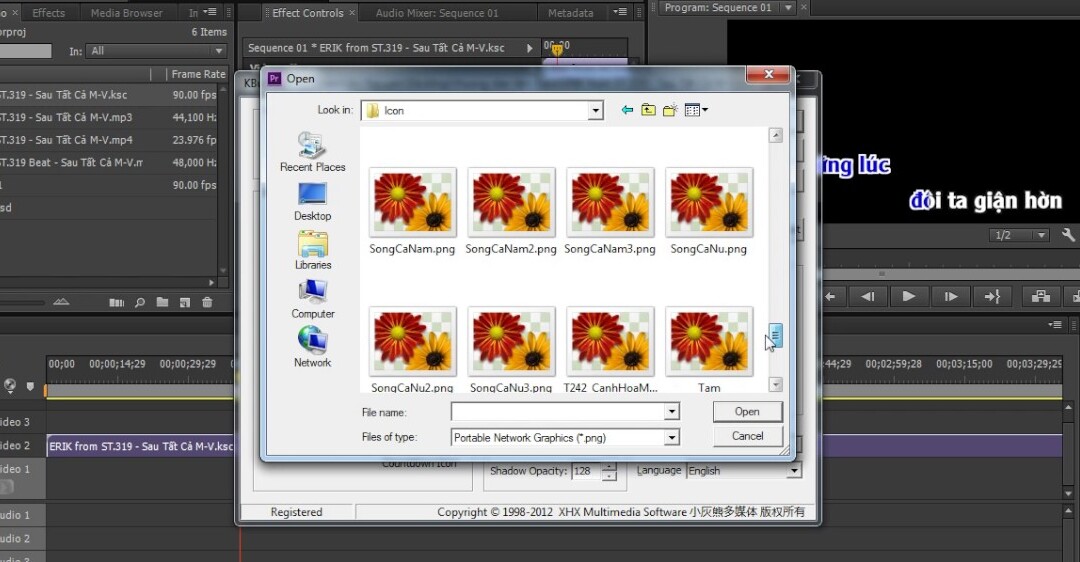
Task: Select Libraries in places sidebar
Action: (x=313, y=251)
